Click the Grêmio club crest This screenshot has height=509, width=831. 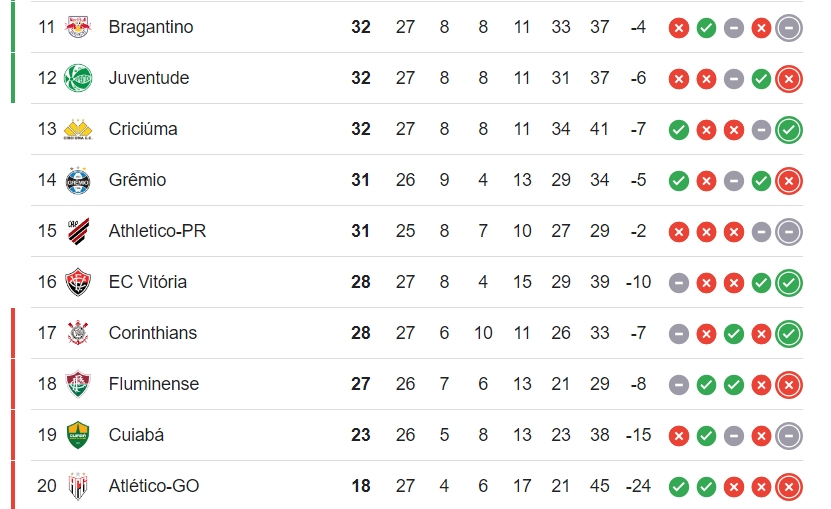[x=78, y=180]
